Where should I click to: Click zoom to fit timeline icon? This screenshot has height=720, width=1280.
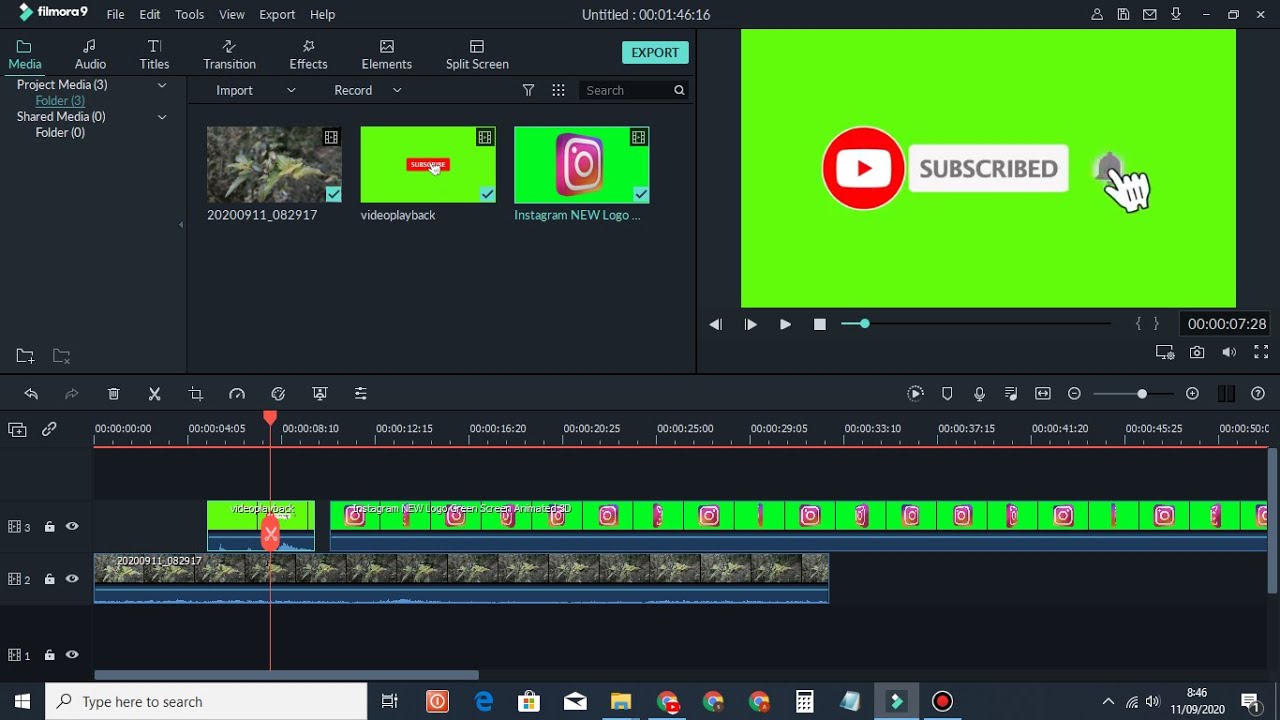pyautogui.click(x=1043, y=394)
